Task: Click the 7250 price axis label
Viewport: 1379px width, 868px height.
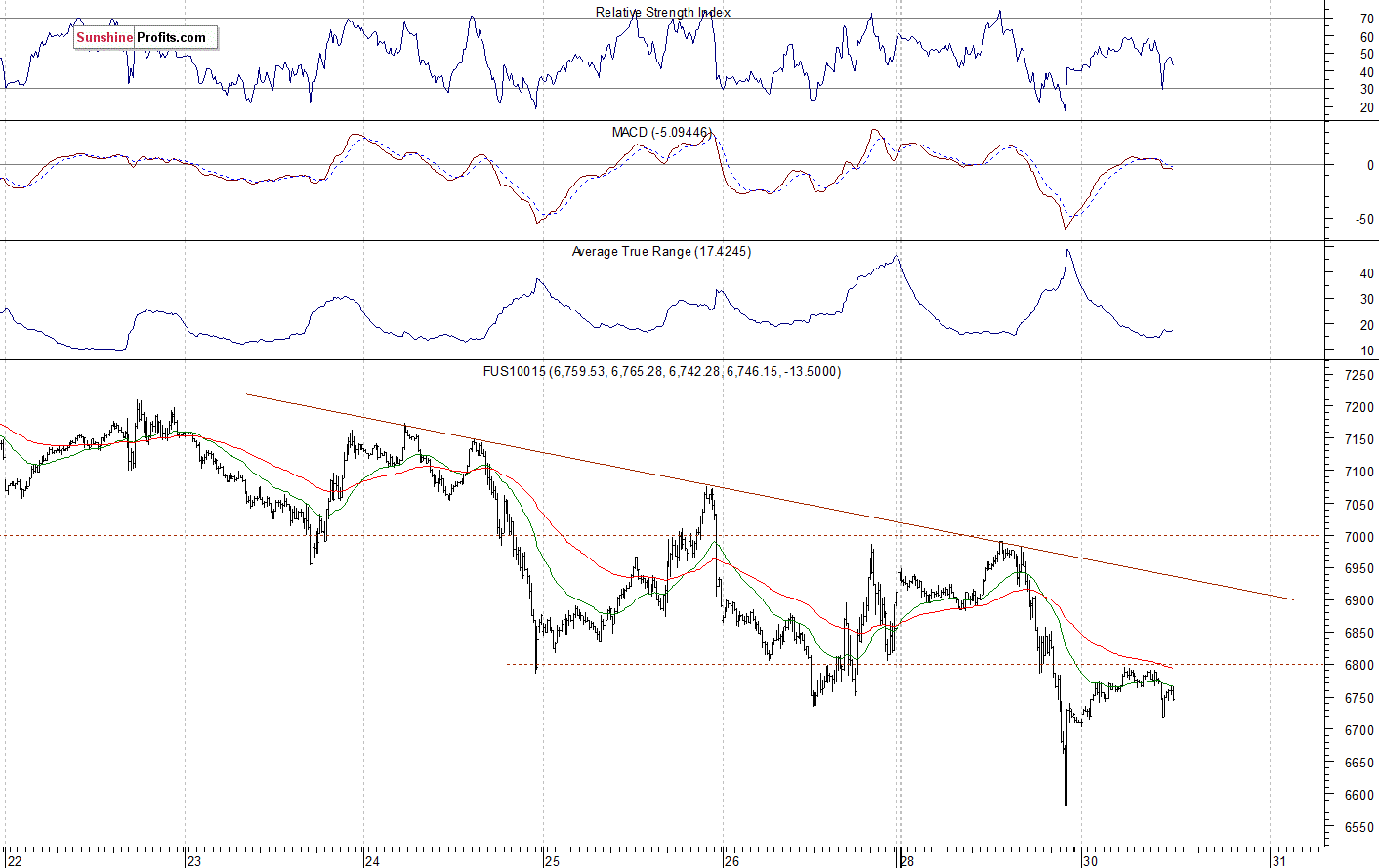Action: (x=1358, y=376)
